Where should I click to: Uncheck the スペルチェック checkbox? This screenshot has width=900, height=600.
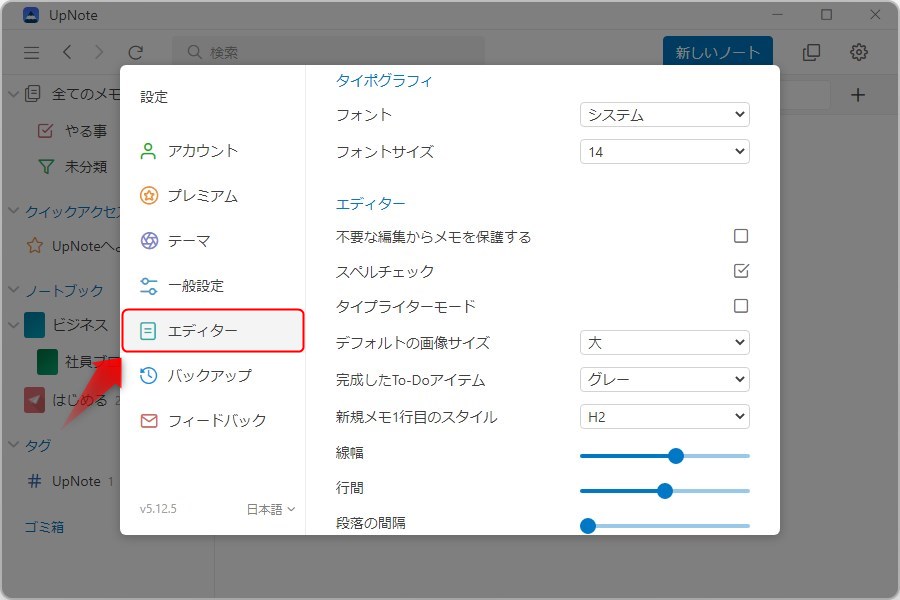(741, 270)
